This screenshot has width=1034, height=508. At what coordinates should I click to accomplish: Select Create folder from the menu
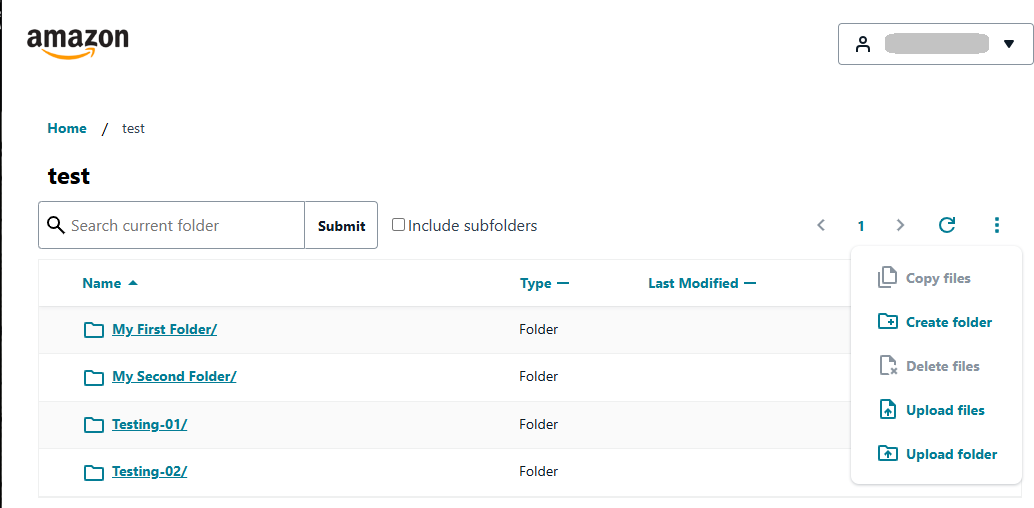point(948,322)
